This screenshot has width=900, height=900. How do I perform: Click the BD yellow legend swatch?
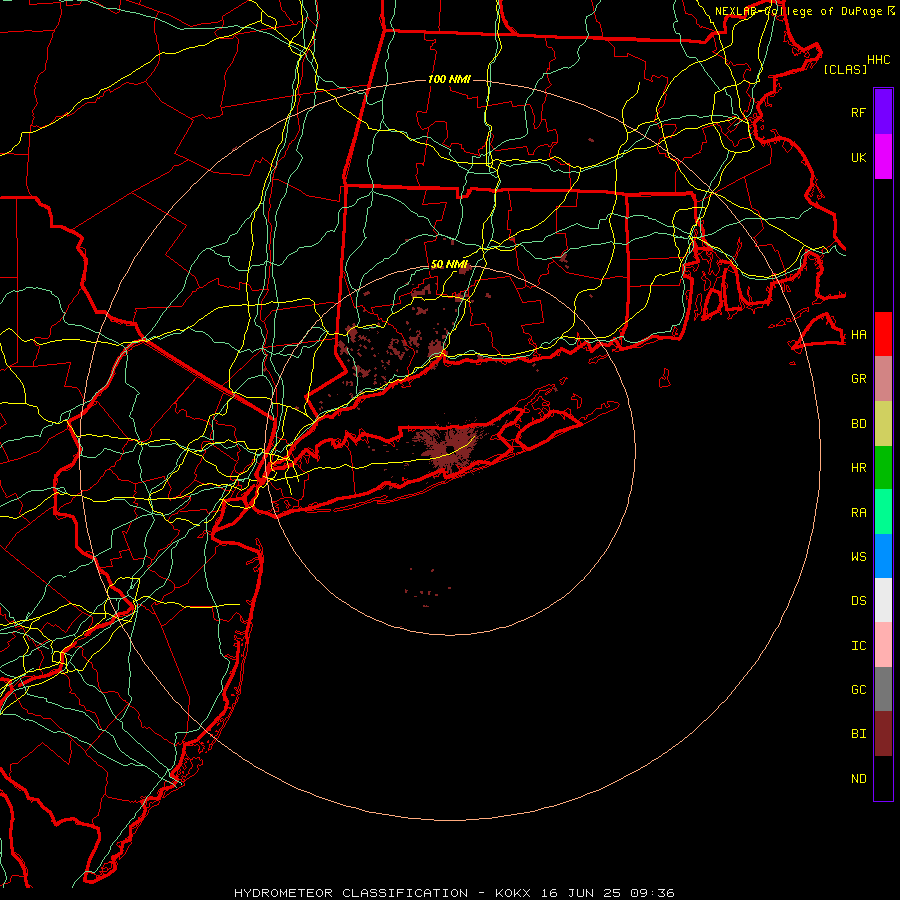pyautogui.click(x=883, y=423)
